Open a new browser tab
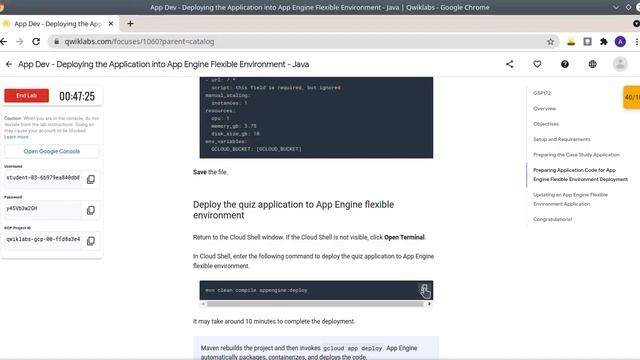640x360 pixels. [x=130, y=24]
